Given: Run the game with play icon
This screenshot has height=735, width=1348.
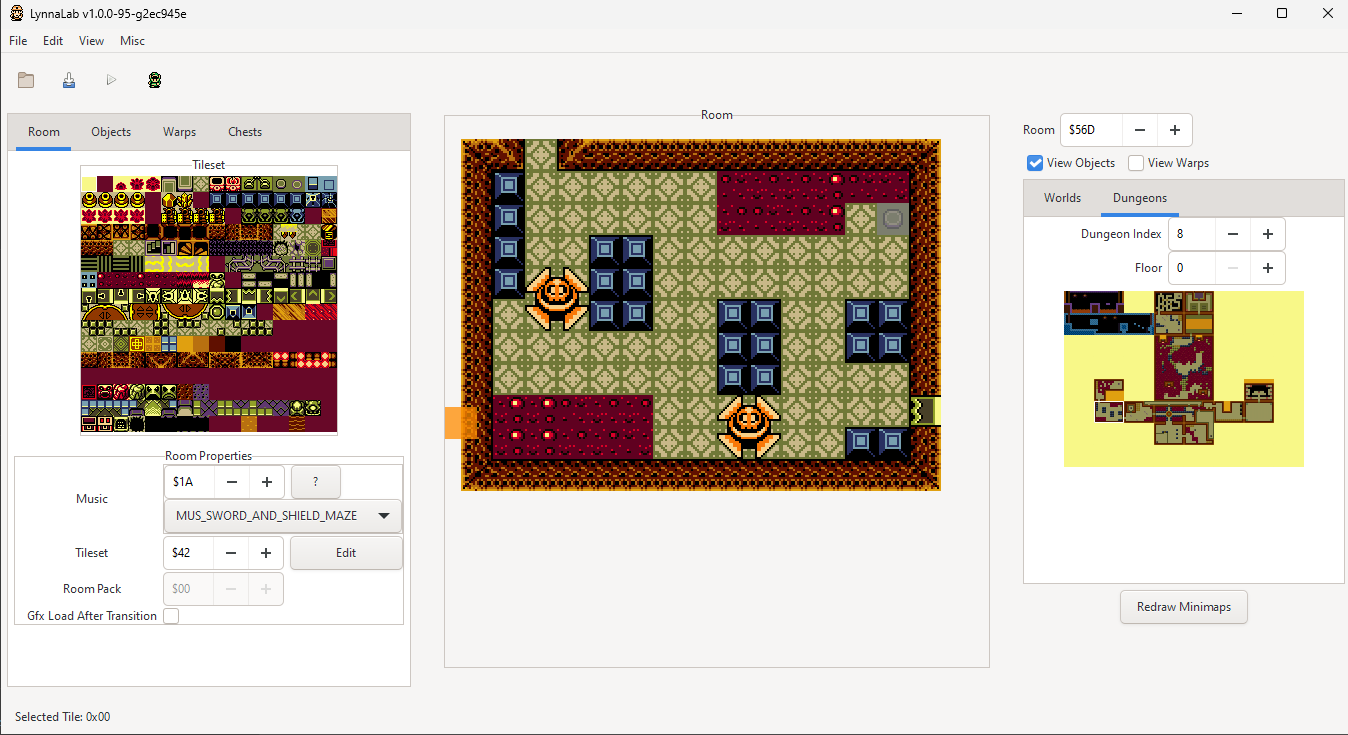Looking at the screenshot, I should tap(112, 80).
